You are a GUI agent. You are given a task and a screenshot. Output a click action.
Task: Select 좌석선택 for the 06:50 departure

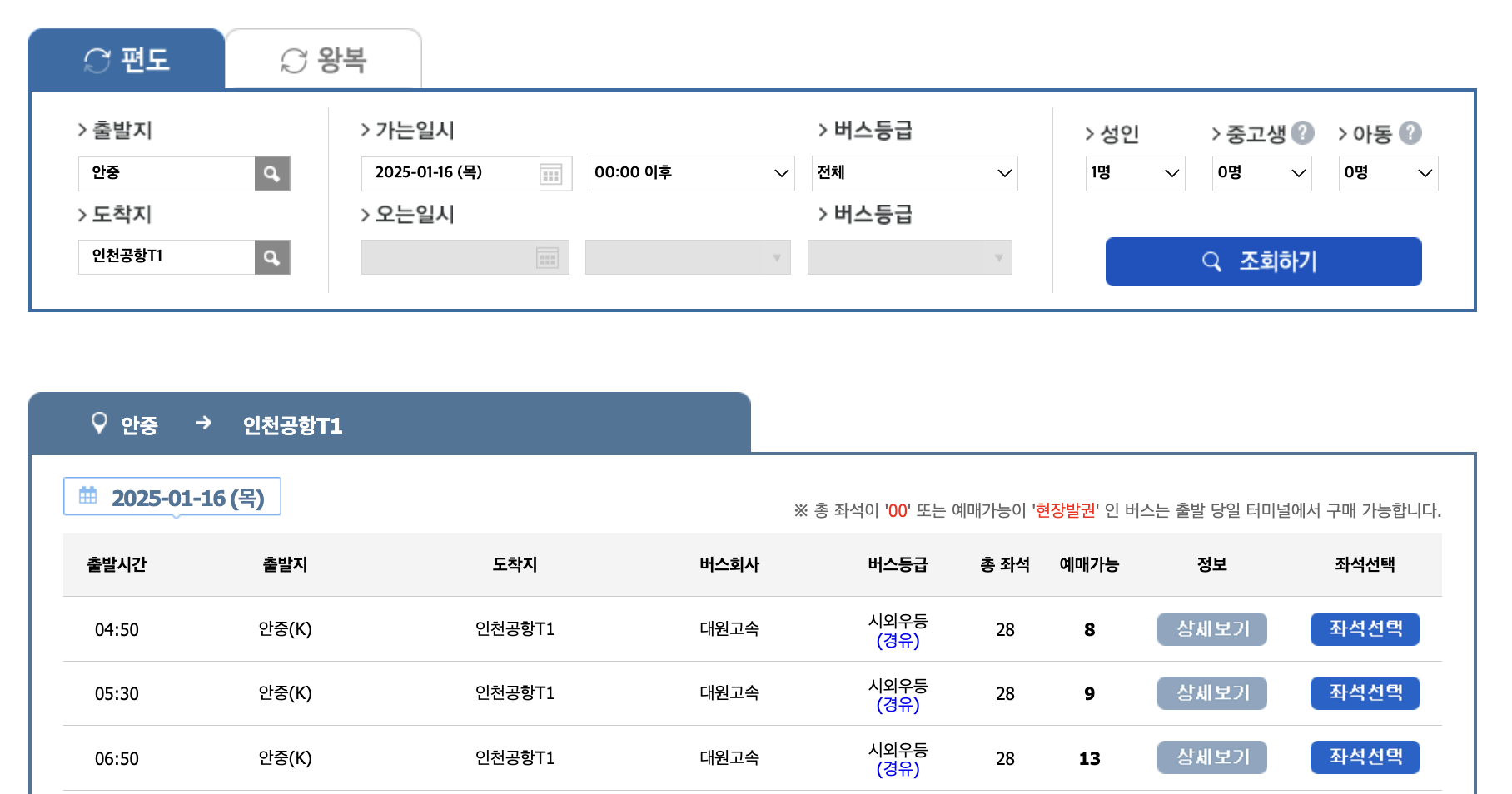pyautogui.click(x=1365, y=757)
